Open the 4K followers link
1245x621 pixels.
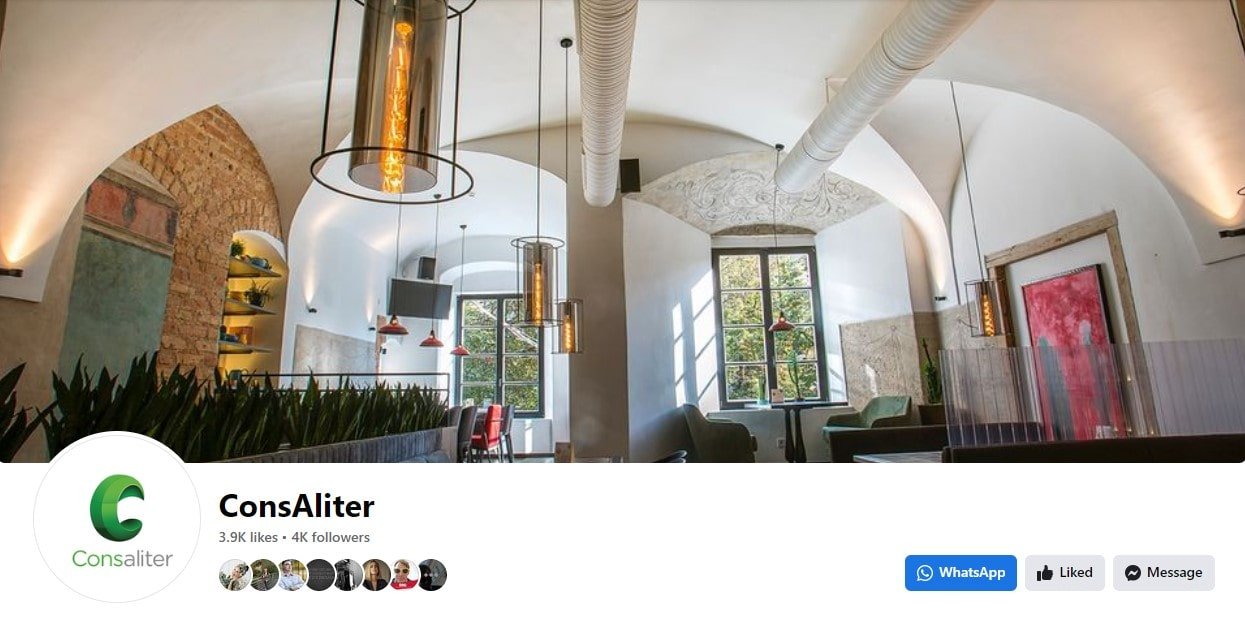pyautogui.click(x=331, y=537)
